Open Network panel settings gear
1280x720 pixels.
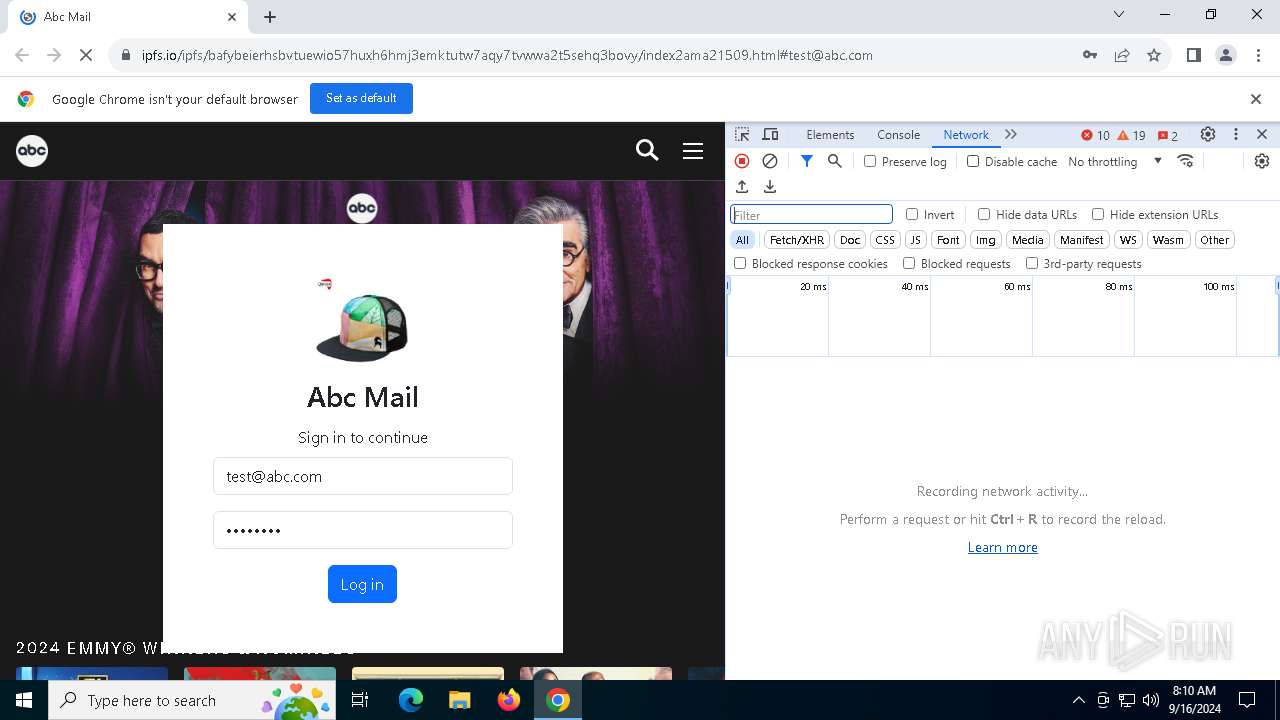1262,161
